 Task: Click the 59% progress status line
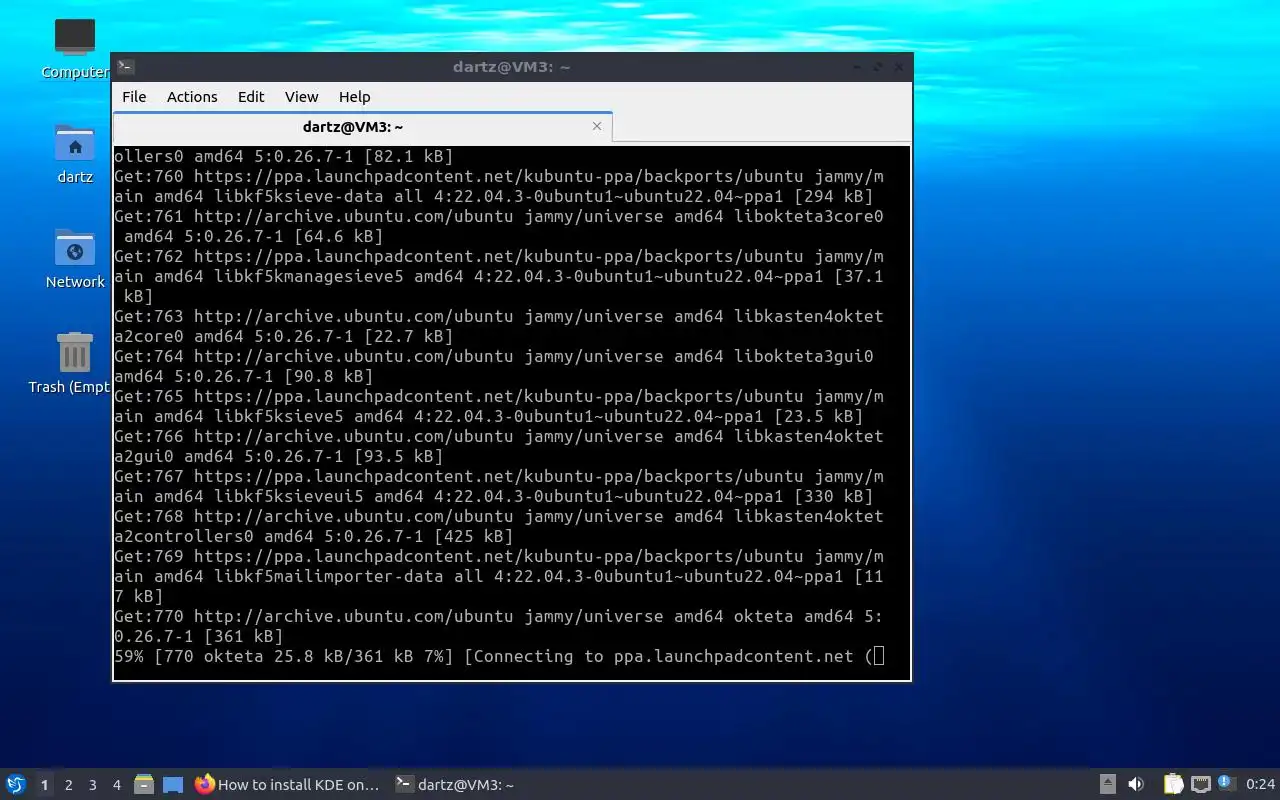pyautogui.click(x=498, y=656)
